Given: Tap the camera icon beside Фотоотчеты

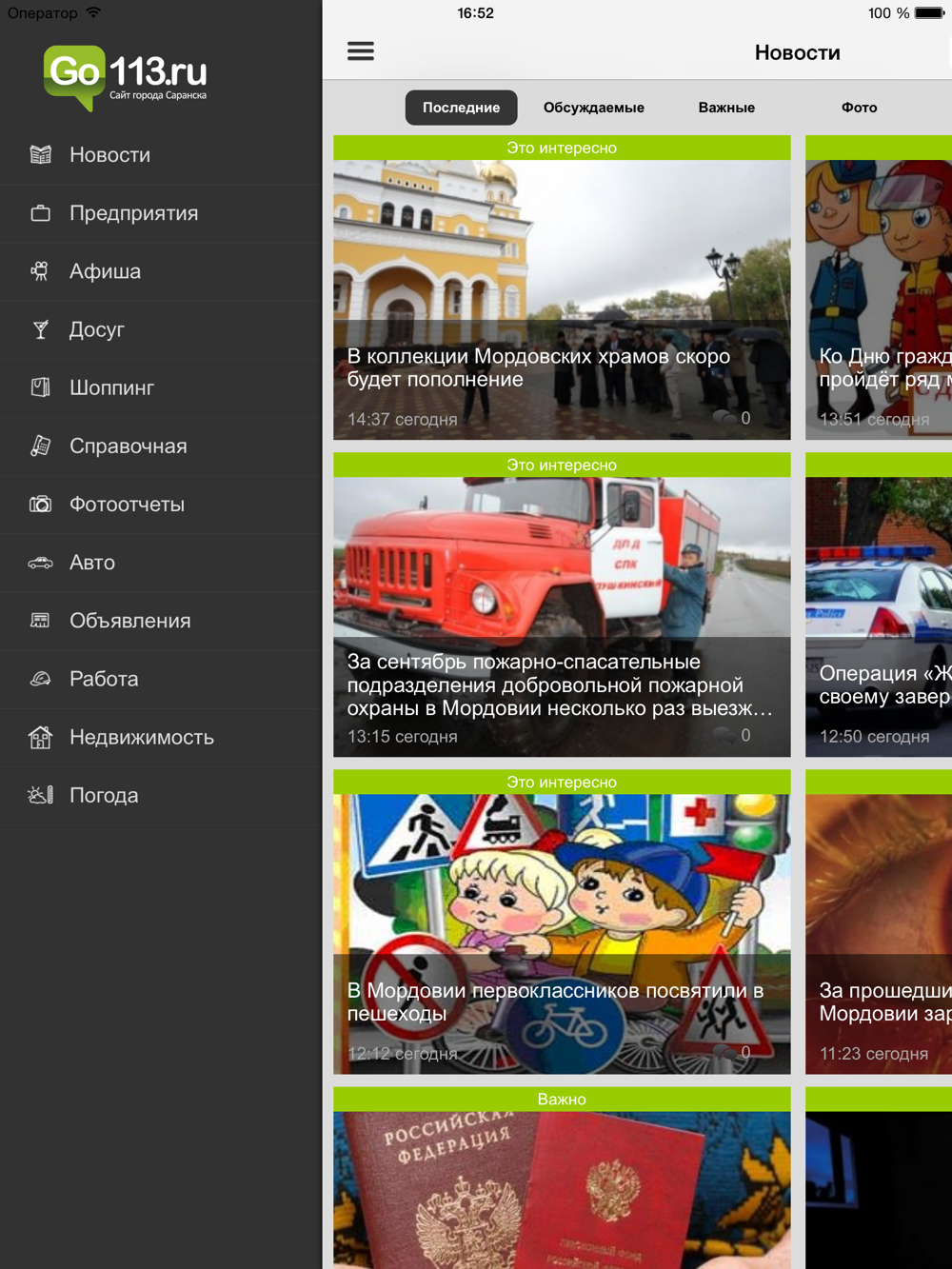Looking at the screenshot, I should [x=40, y=504].
